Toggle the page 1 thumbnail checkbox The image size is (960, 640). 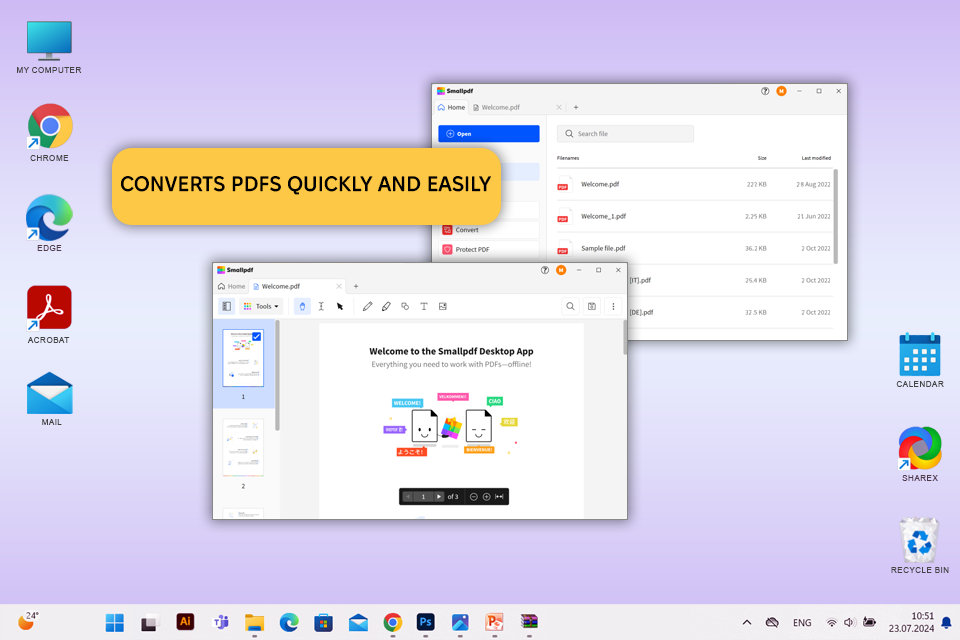[257, 336]
